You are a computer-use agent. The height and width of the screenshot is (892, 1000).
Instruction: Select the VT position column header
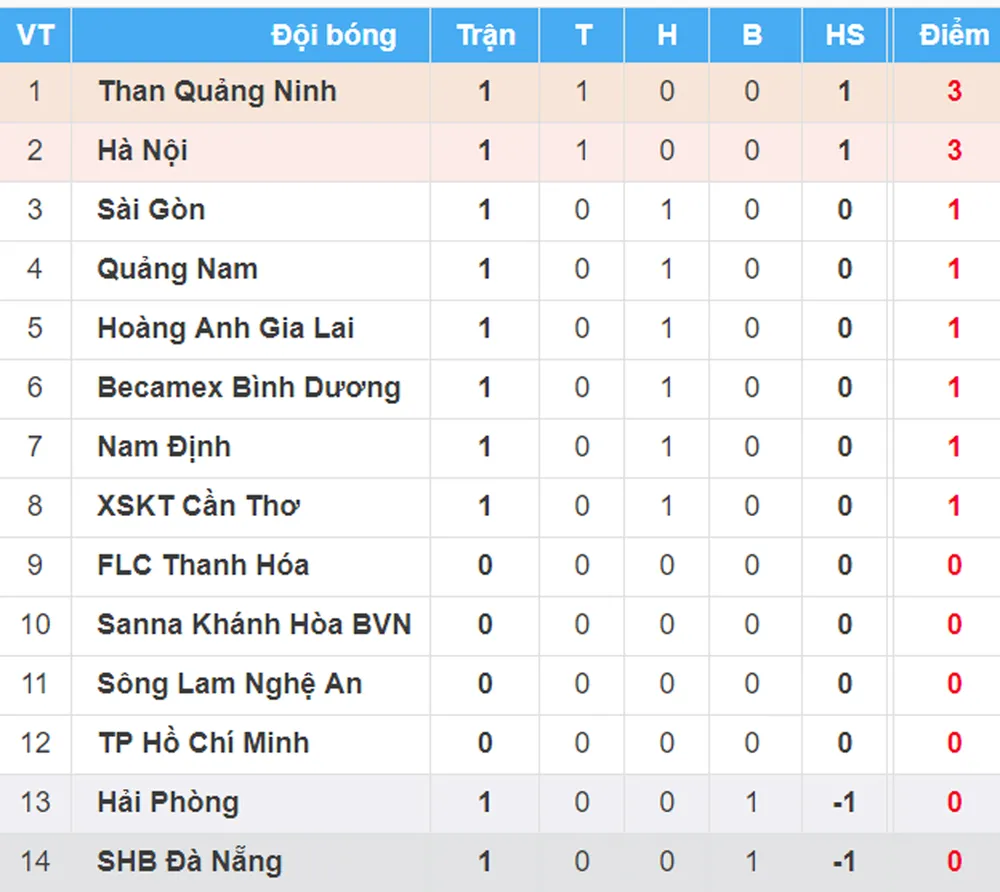click(x=35, y=36)
